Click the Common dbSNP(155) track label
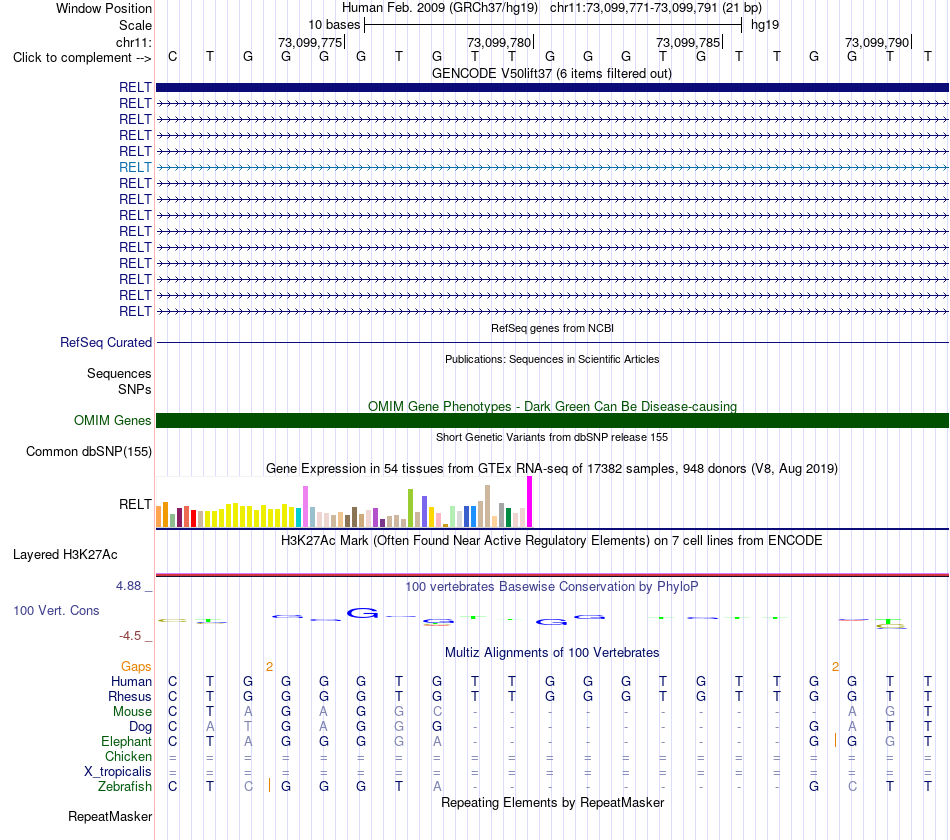950x840 pixels. (x=88, y=452)
